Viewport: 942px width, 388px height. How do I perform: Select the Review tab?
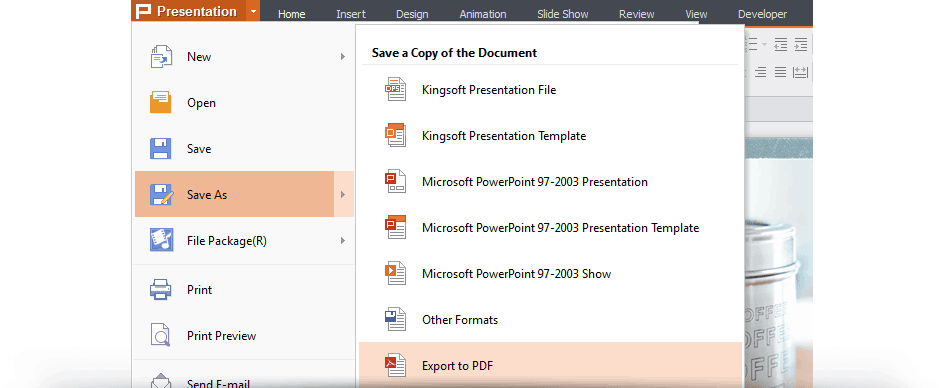point(637,14)
